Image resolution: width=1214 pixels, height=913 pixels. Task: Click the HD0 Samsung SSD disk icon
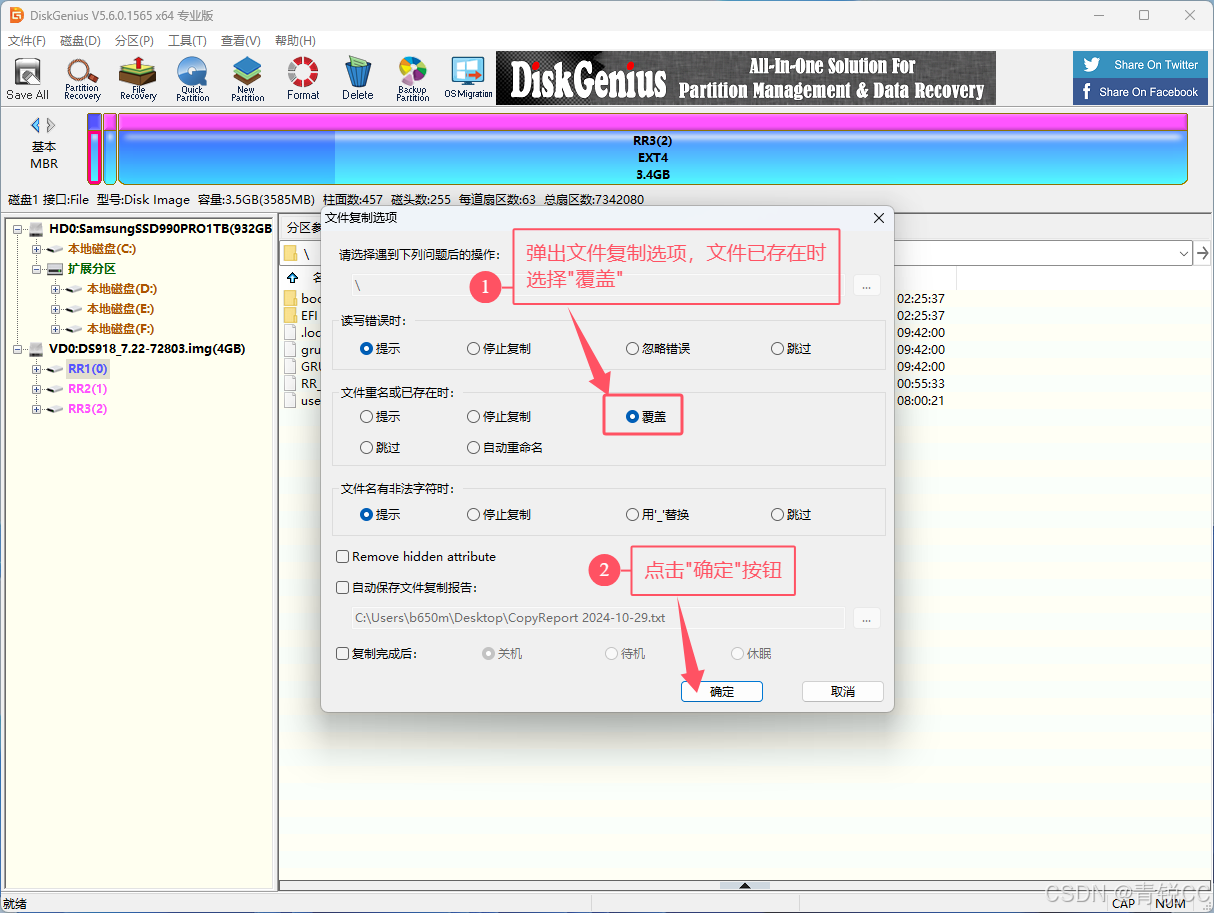tap(37, 229)
